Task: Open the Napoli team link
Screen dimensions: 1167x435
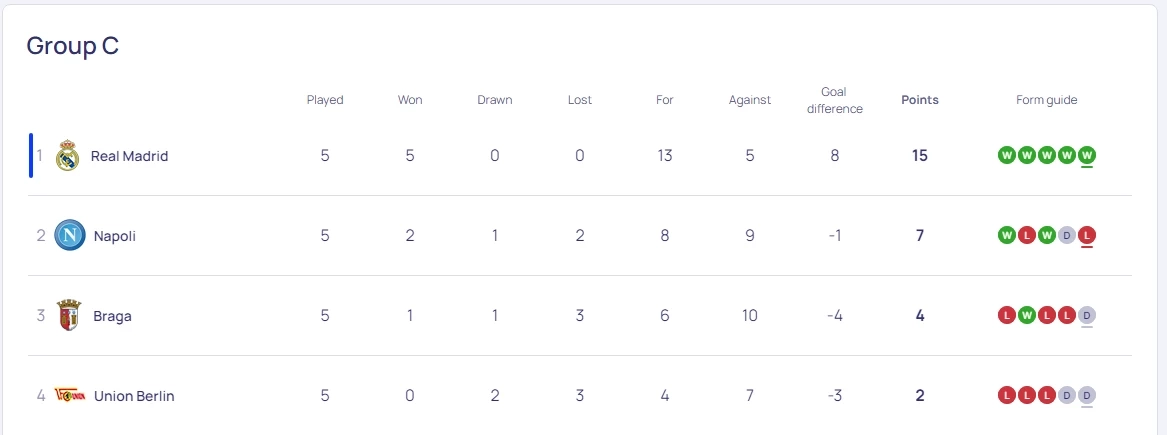Action: pos(115,236)
